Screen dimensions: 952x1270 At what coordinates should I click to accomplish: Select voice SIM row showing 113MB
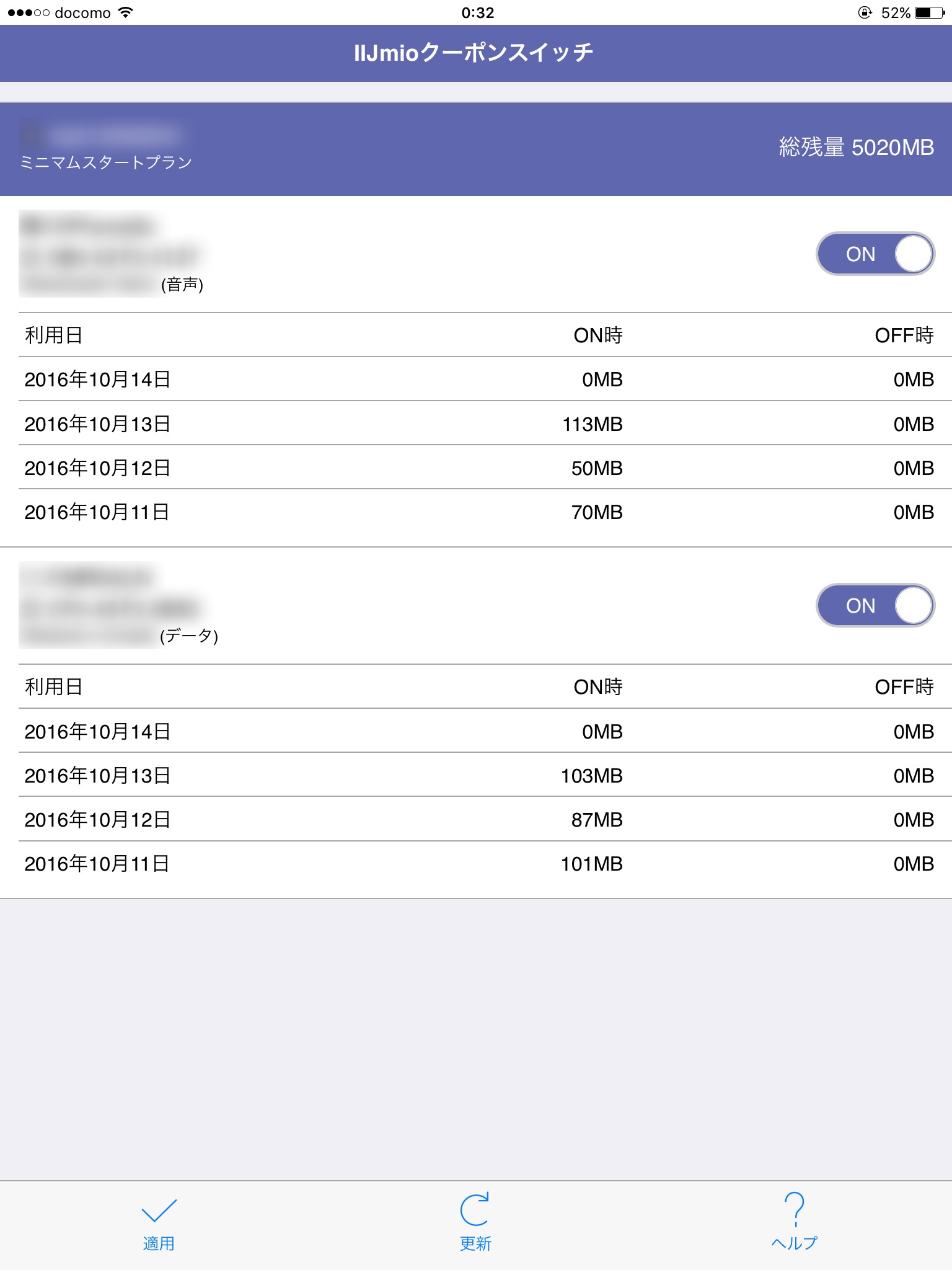coord(476,424)
